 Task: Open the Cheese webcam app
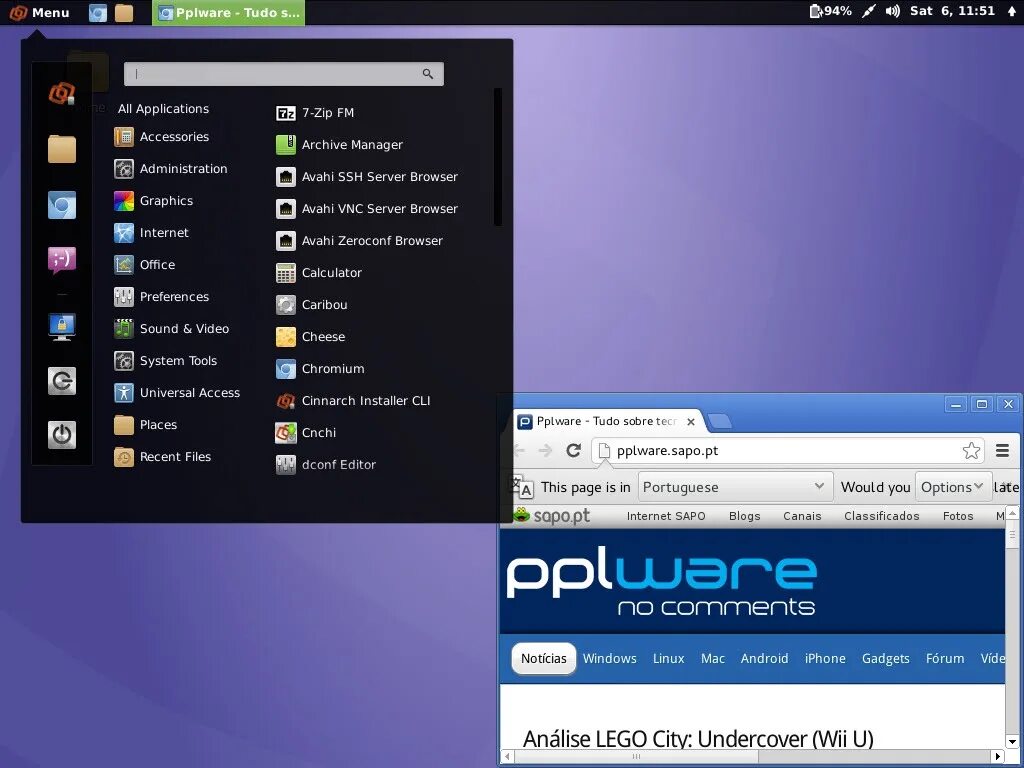[310, 337]
